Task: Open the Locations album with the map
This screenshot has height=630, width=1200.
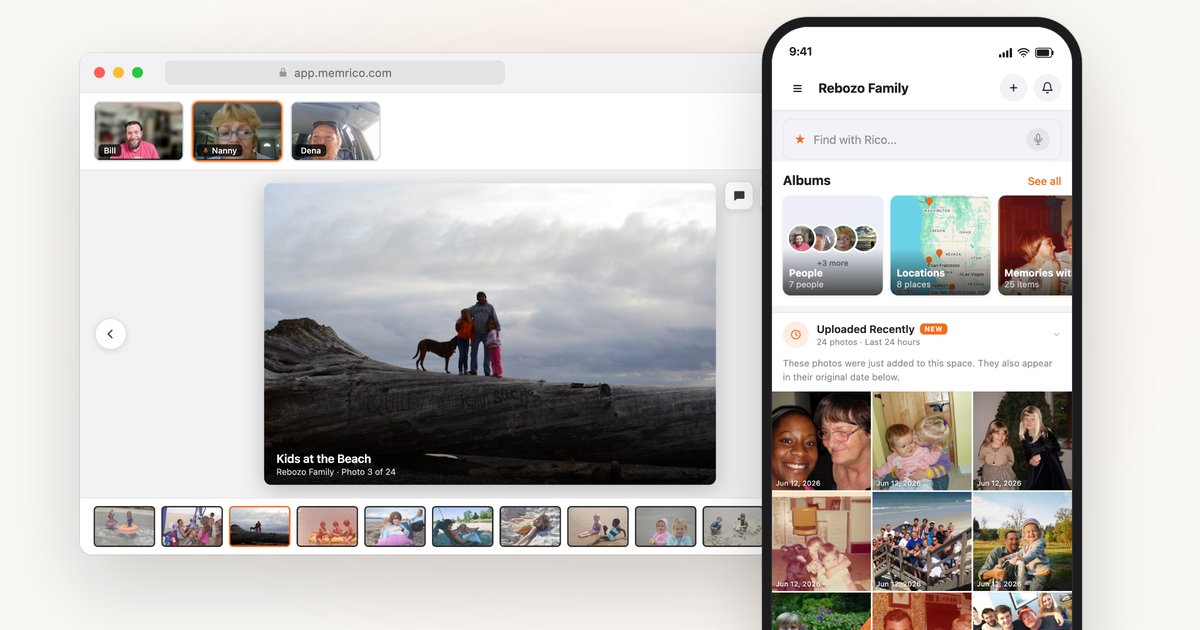Action: [940, 245]
